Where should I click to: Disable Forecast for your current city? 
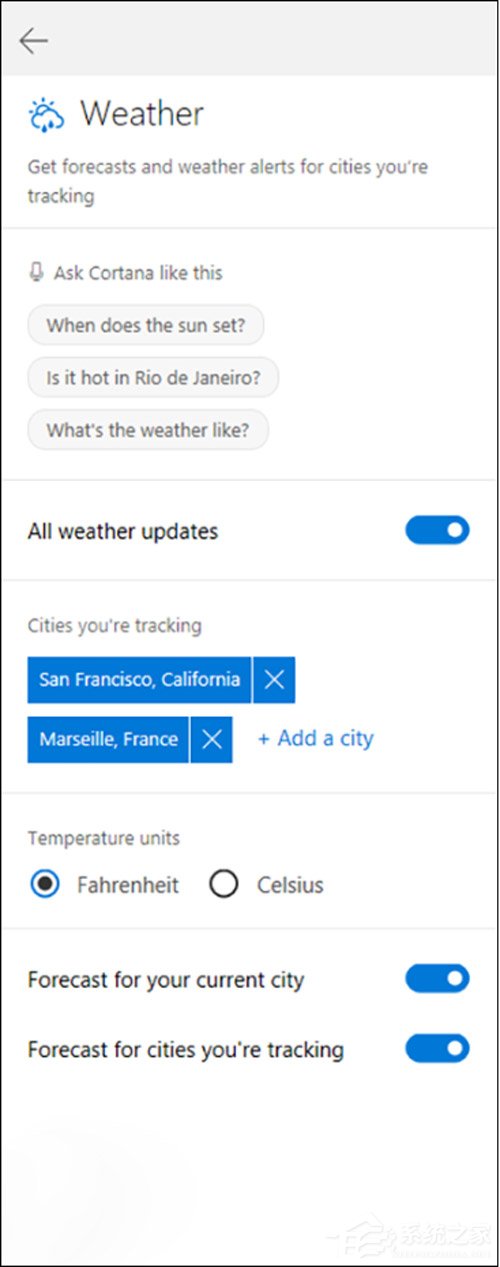coord(437,979)
